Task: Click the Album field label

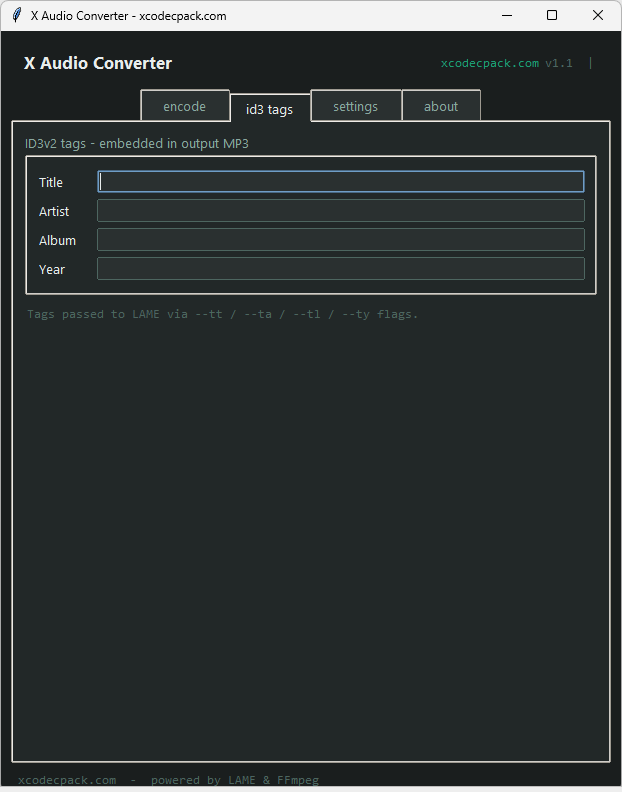Action: pyautogui.click(x=57, y=240)
